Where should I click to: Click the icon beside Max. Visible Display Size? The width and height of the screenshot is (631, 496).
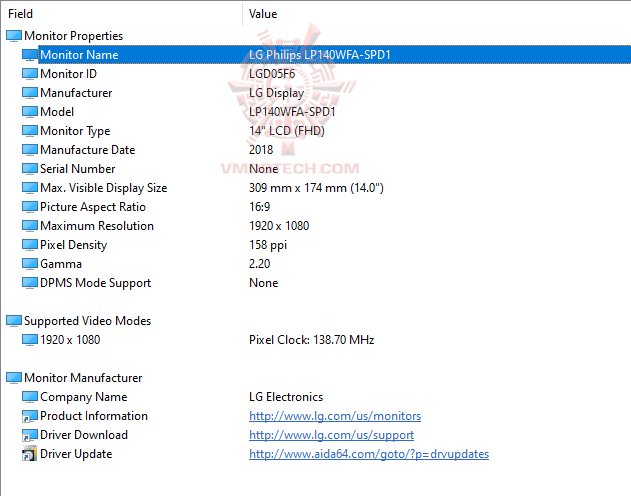pyautogui.click(x=30, y=188)
